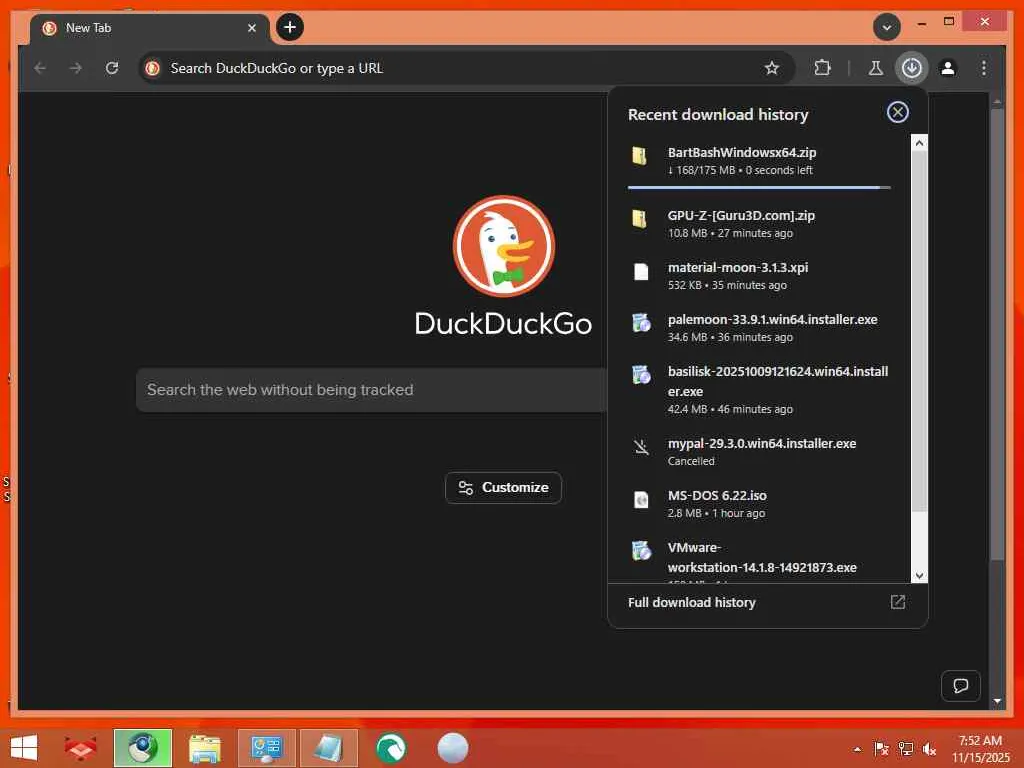Click the GPU-Z zip file icon

[x=639, y=219]
